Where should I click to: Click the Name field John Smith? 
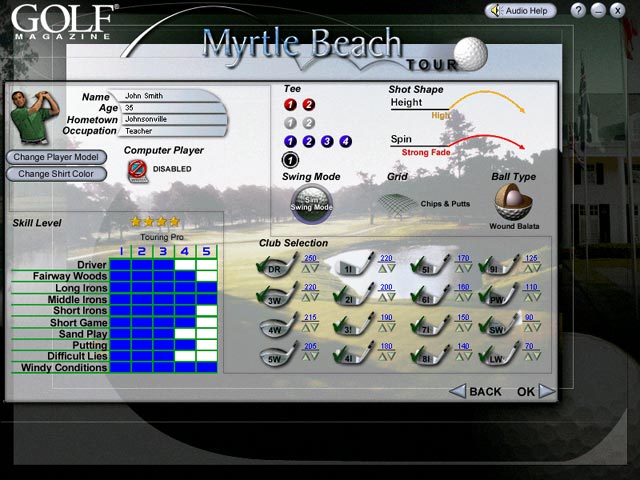pyautogui.click(x=167, y=96)
